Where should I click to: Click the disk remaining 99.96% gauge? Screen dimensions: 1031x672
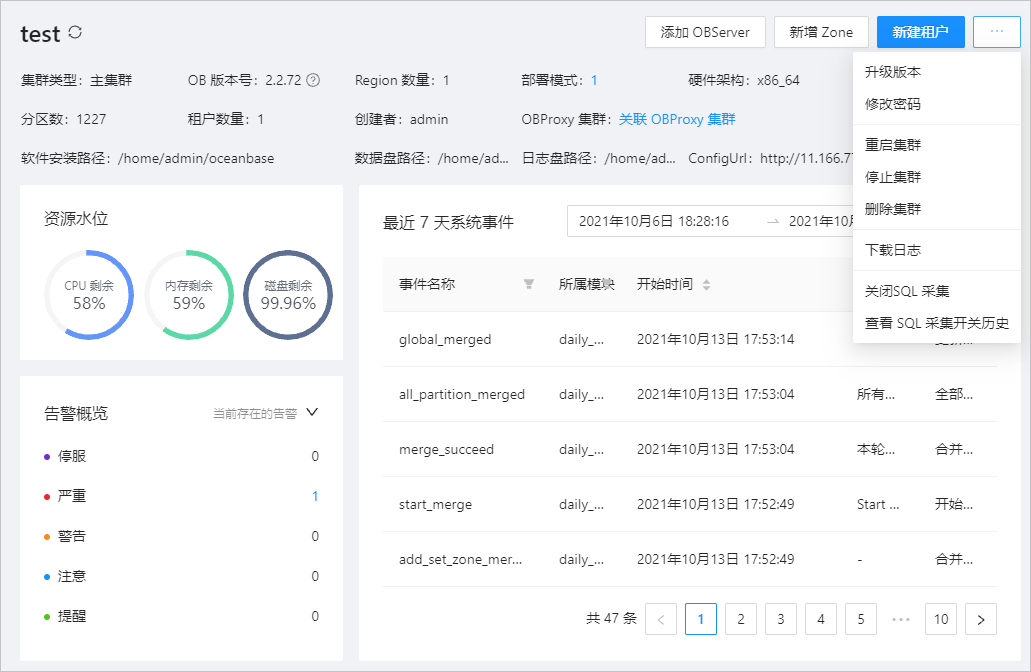tap(288, 295)
